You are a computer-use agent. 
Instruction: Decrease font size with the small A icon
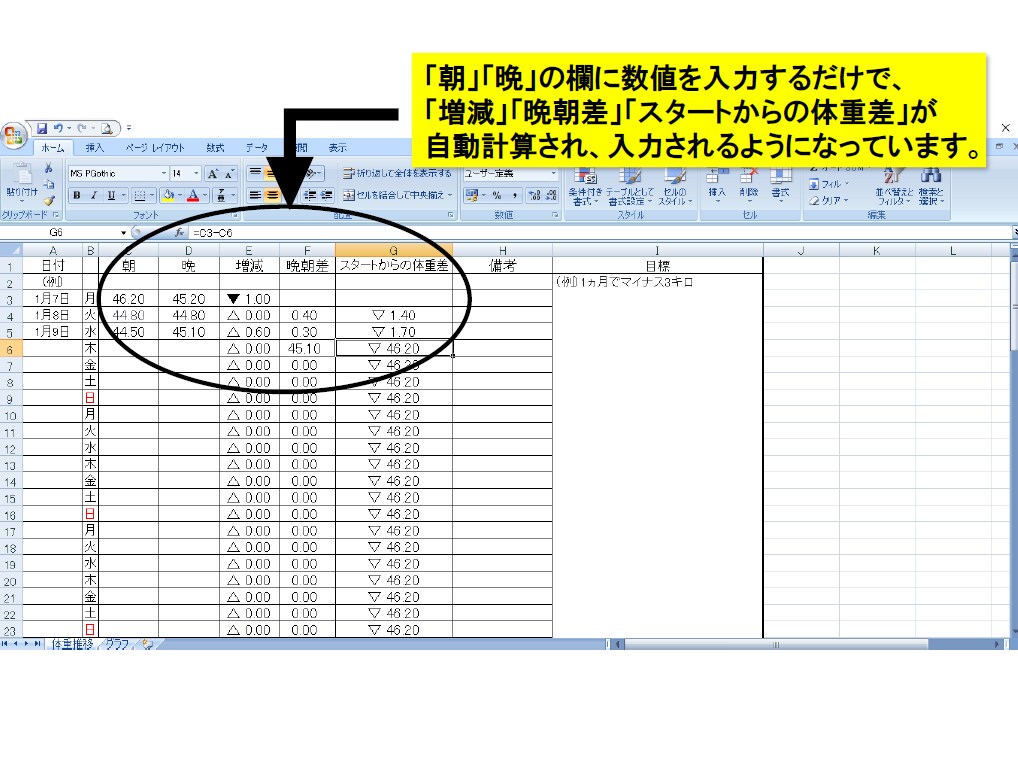229,173
